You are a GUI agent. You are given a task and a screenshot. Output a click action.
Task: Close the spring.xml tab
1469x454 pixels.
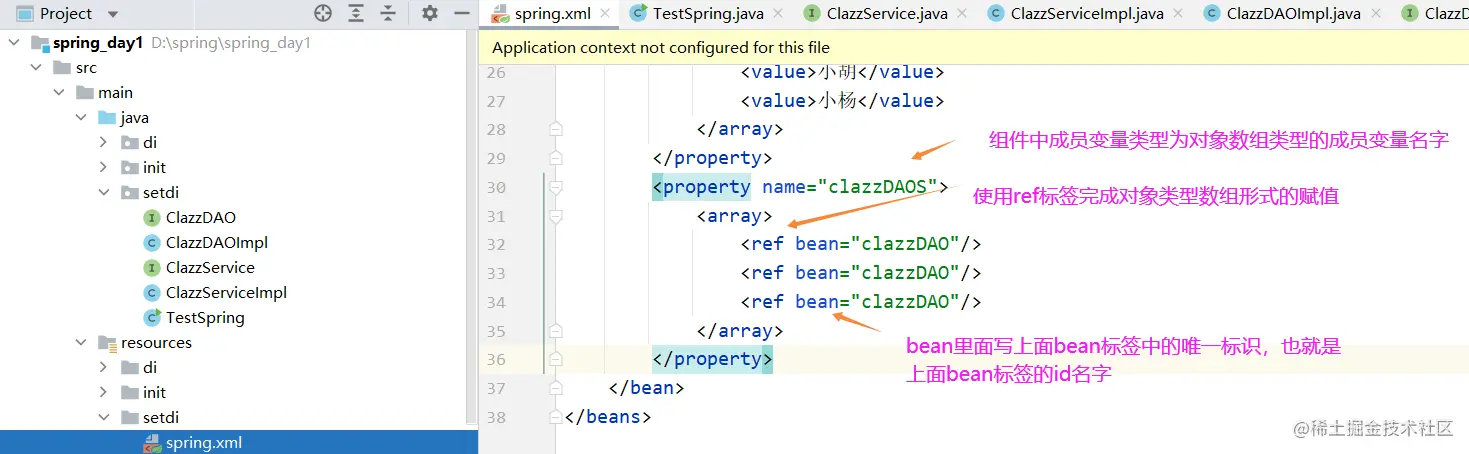pyautogui.click(x=607, y=14)
